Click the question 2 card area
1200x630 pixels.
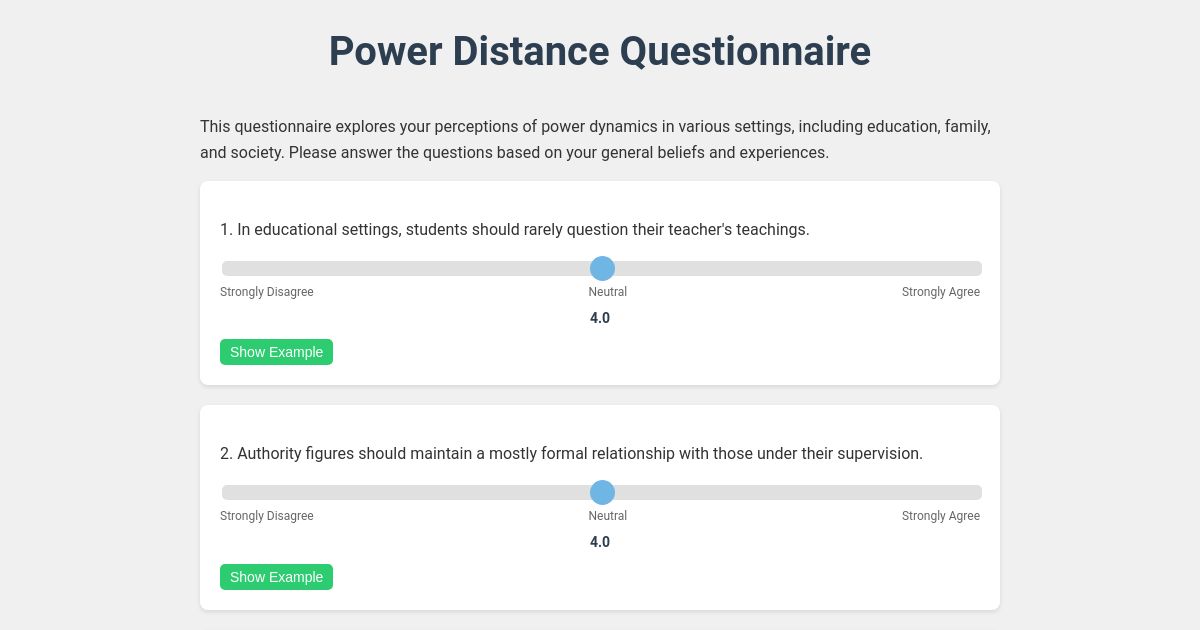click(x=600, y=507)
